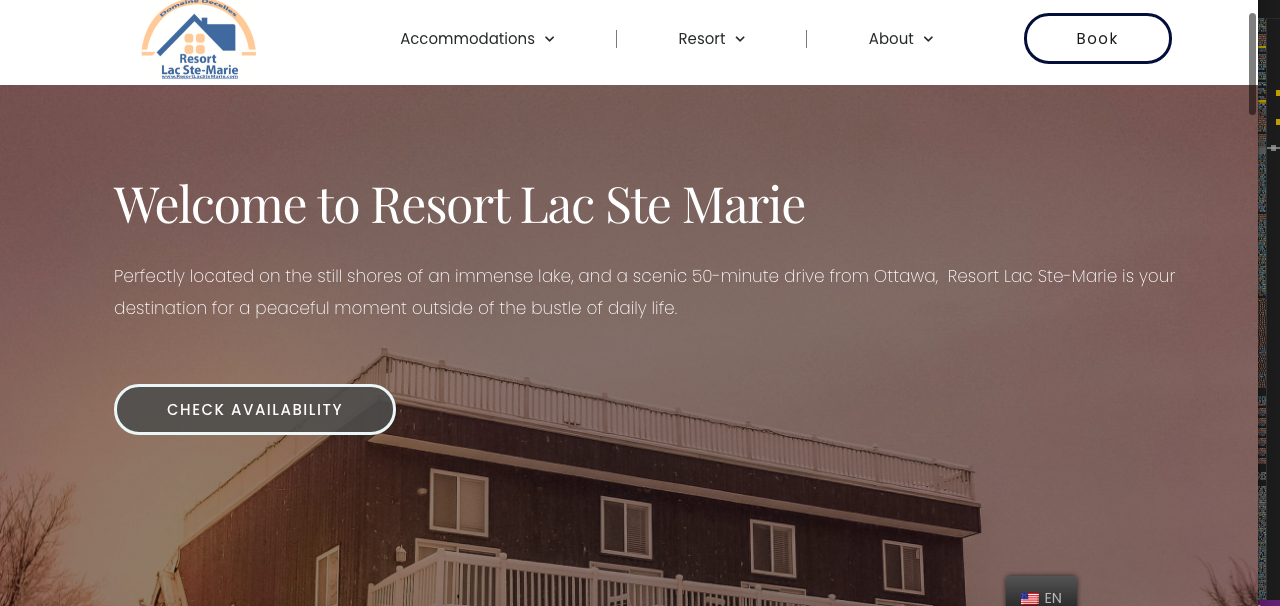Click the Welcome to Resort Lac Ste Marie heading
This screenshot has height=606, width=1280.
[x=459, y=204]
